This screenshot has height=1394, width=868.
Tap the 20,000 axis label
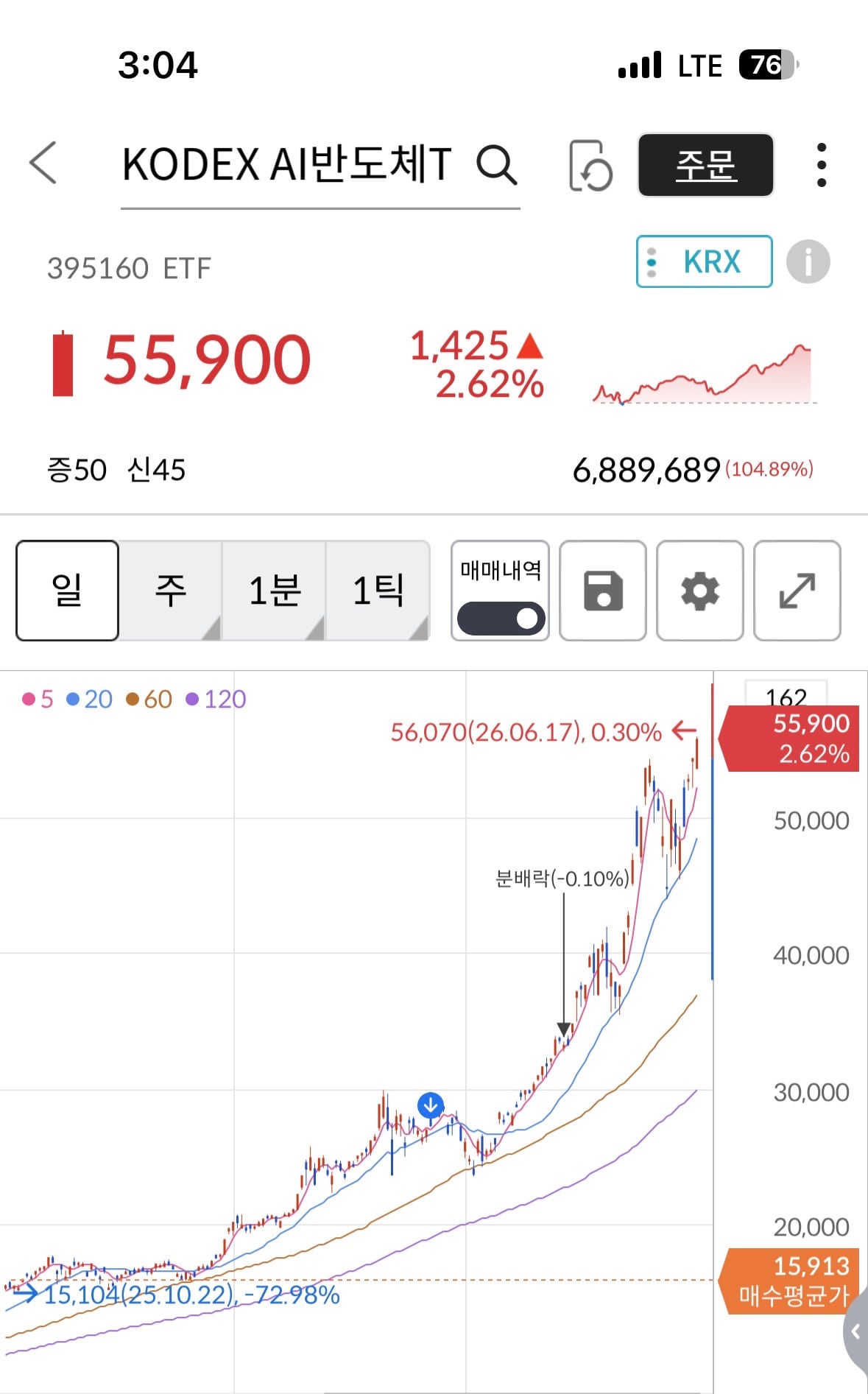[x=811, y=1227]
